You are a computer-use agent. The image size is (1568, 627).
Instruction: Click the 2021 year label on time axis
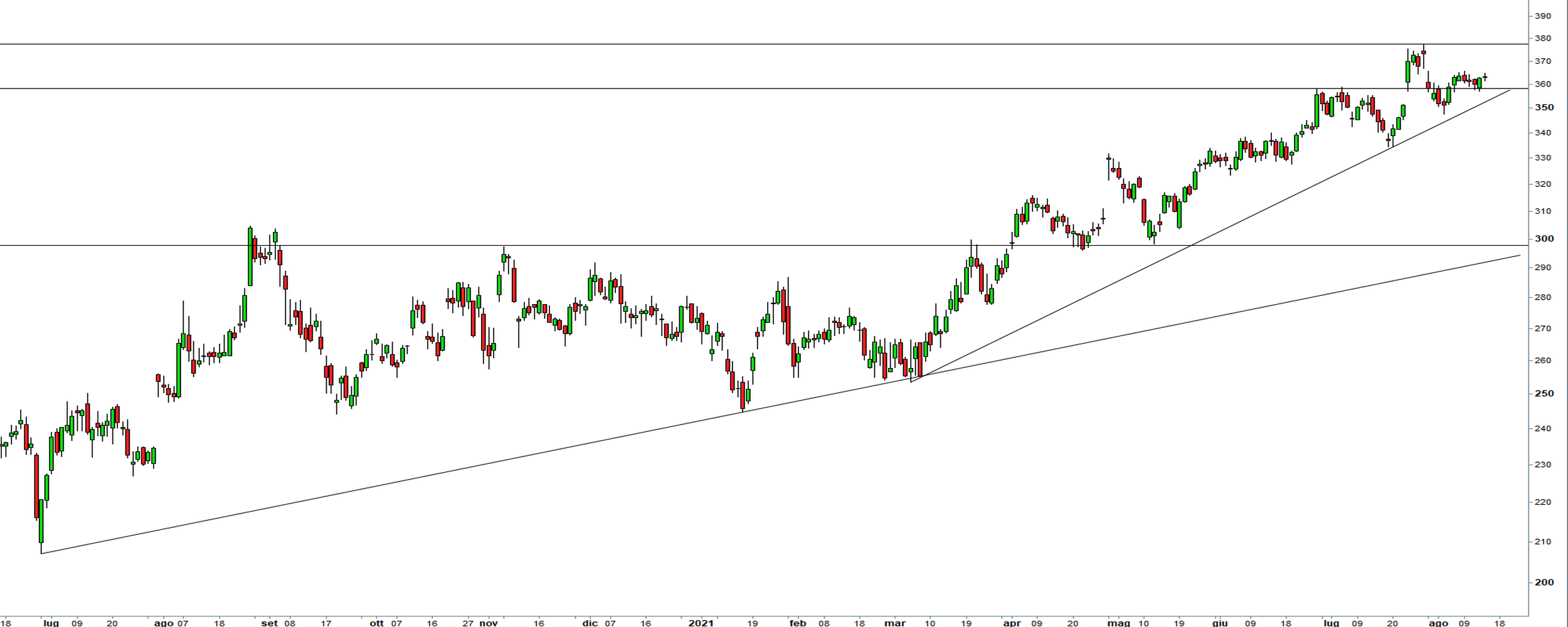(x=701, y=623)
